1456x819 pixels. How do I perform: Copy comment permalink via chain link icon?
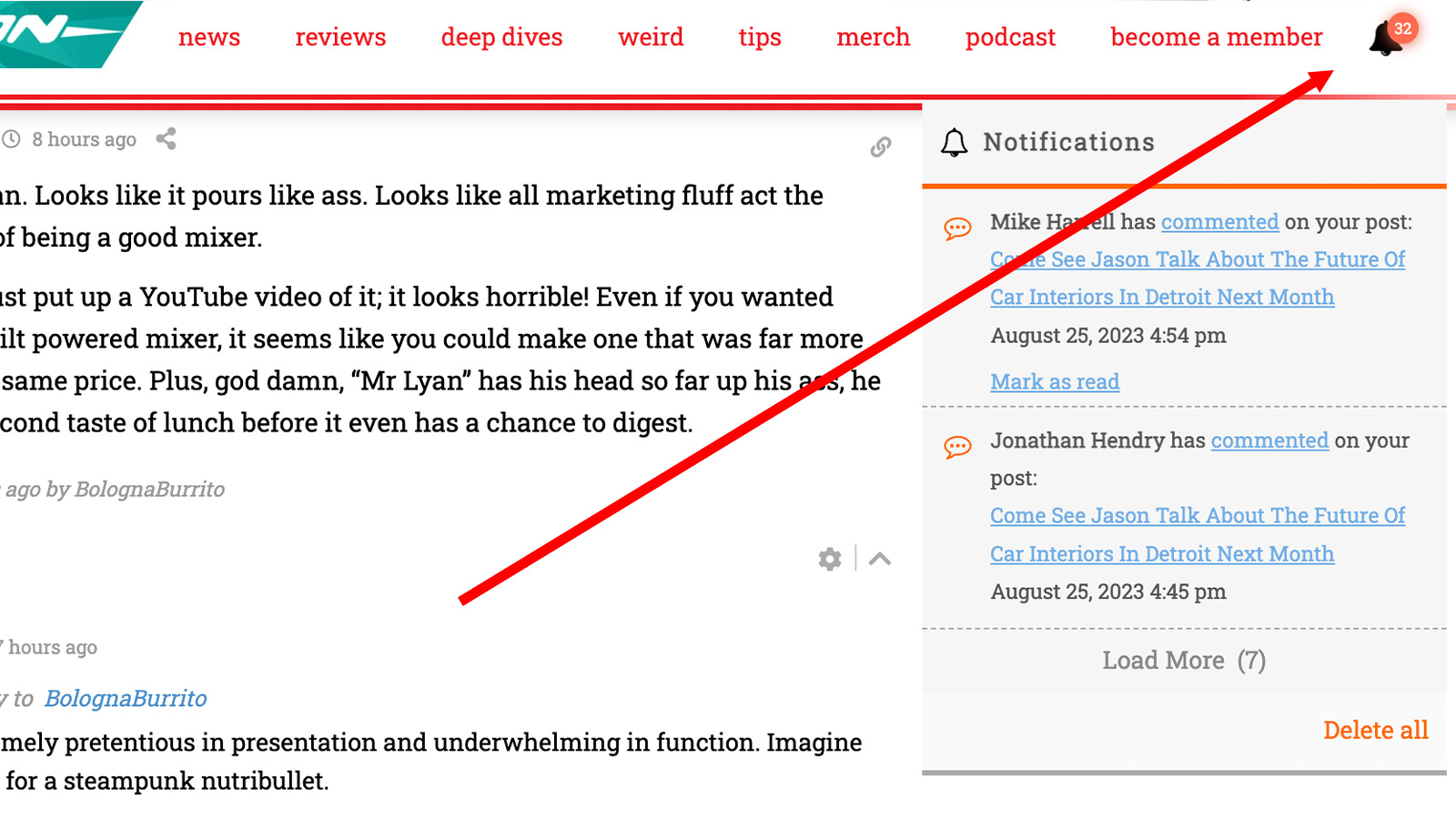(x=880, y=147)
